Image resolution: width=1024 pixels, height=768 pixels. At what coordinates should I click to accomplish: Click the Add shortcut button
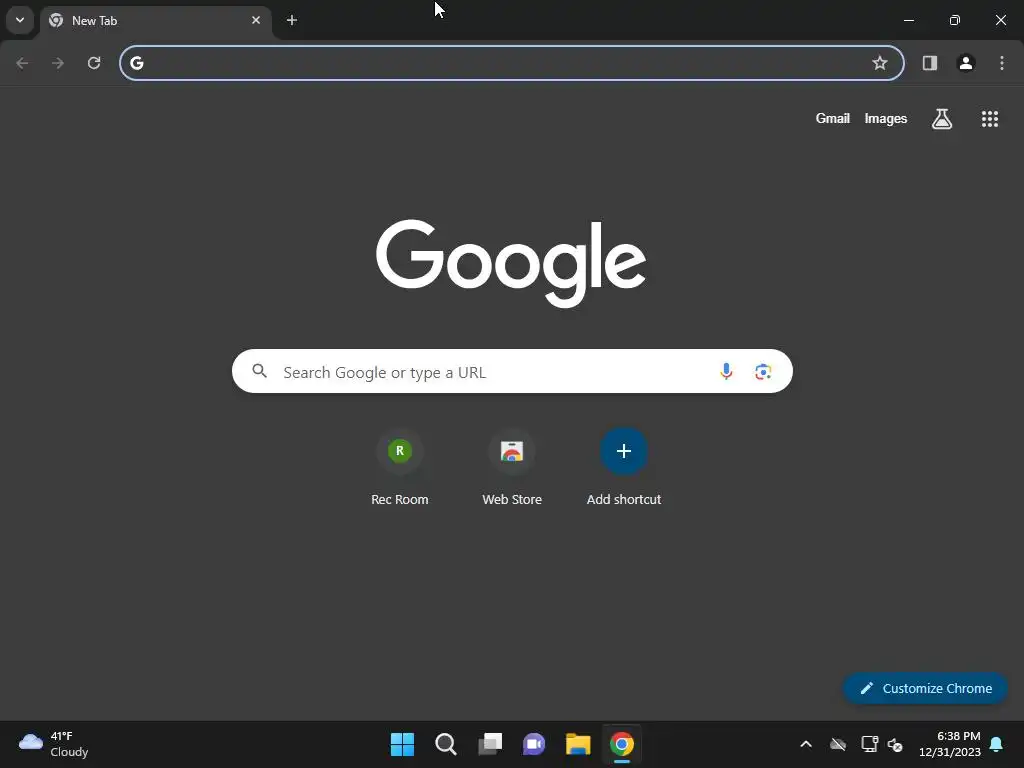tap(624, 467)
